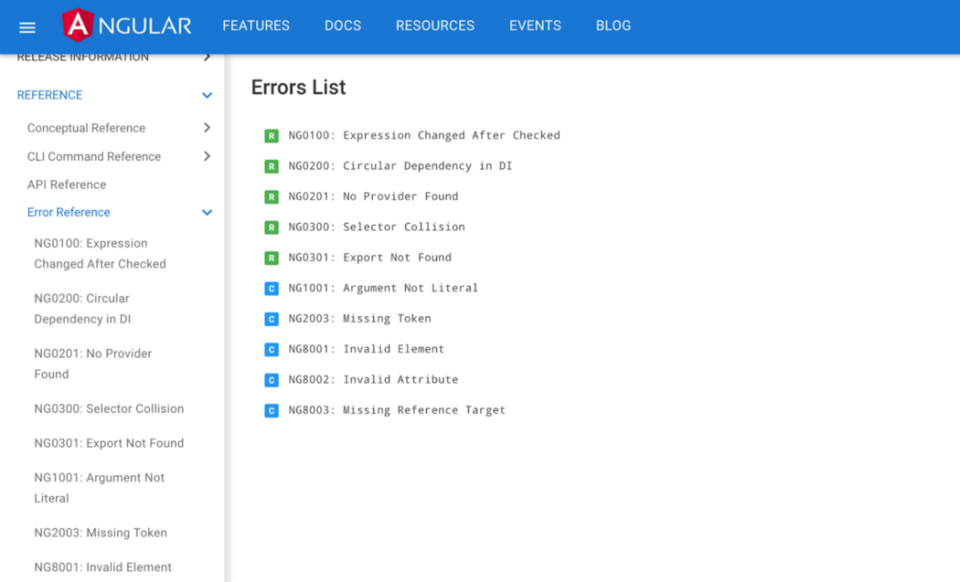Open the hamburger menu icon
Viewport: 960px width, 582px height.
pos(27,28)
